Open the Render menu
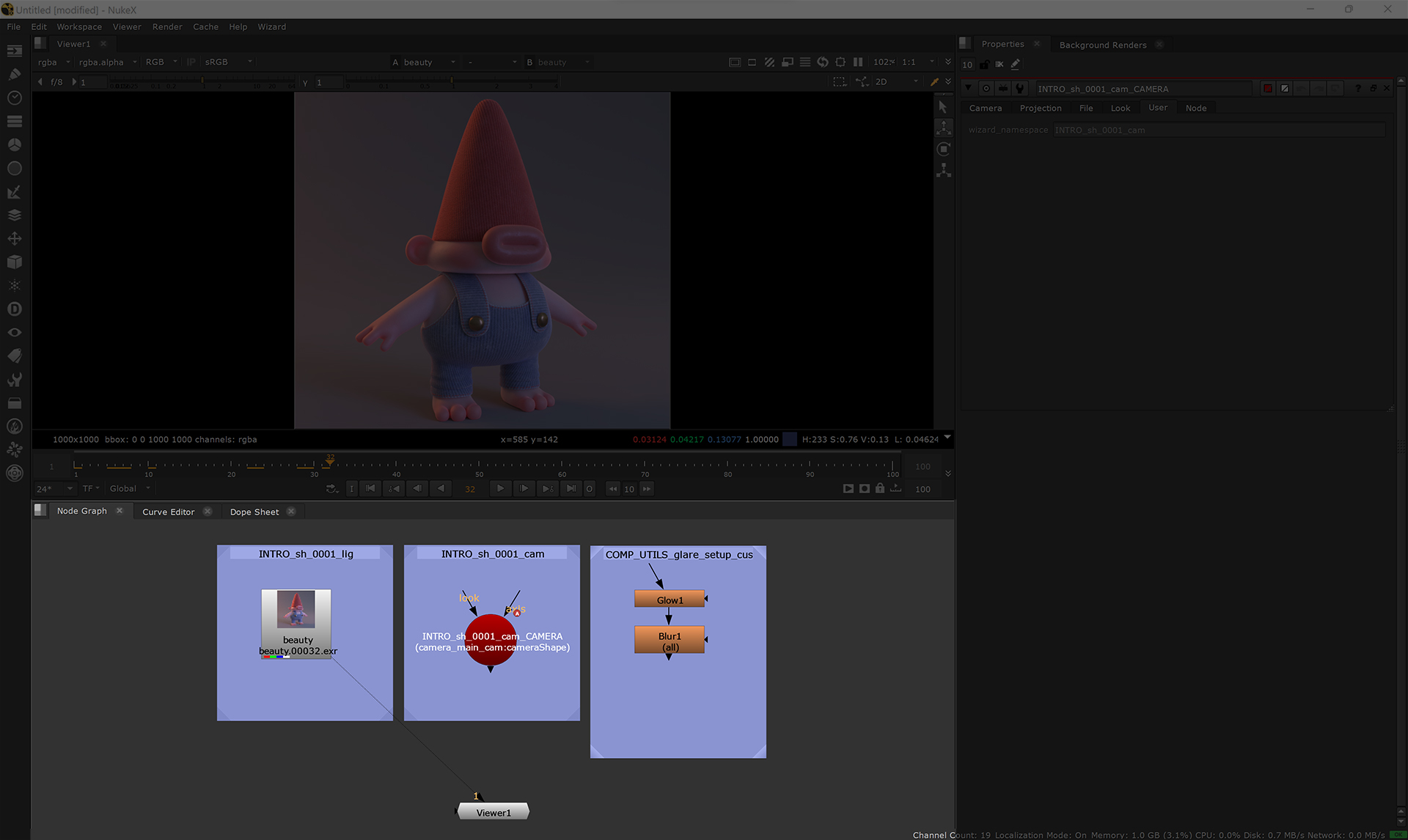The image size is (1408, 840). pos(167,27)
